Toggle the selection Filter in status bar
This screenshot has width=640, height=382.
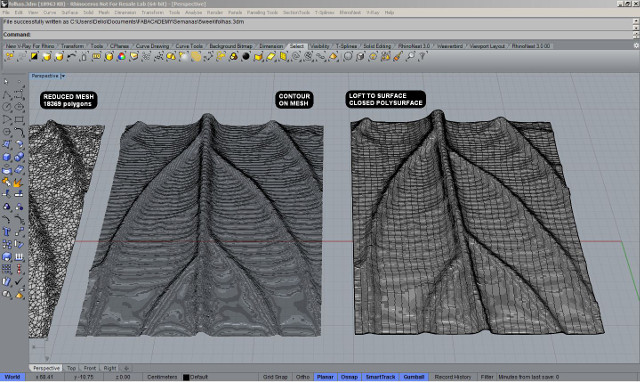(x=487, y=377)
